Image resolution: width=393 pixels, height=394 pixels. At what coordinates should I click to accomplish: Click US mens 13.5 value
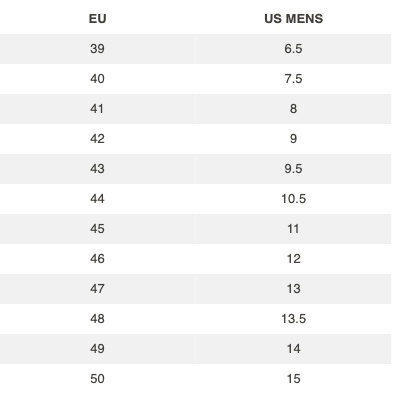(x=293, y=319)
